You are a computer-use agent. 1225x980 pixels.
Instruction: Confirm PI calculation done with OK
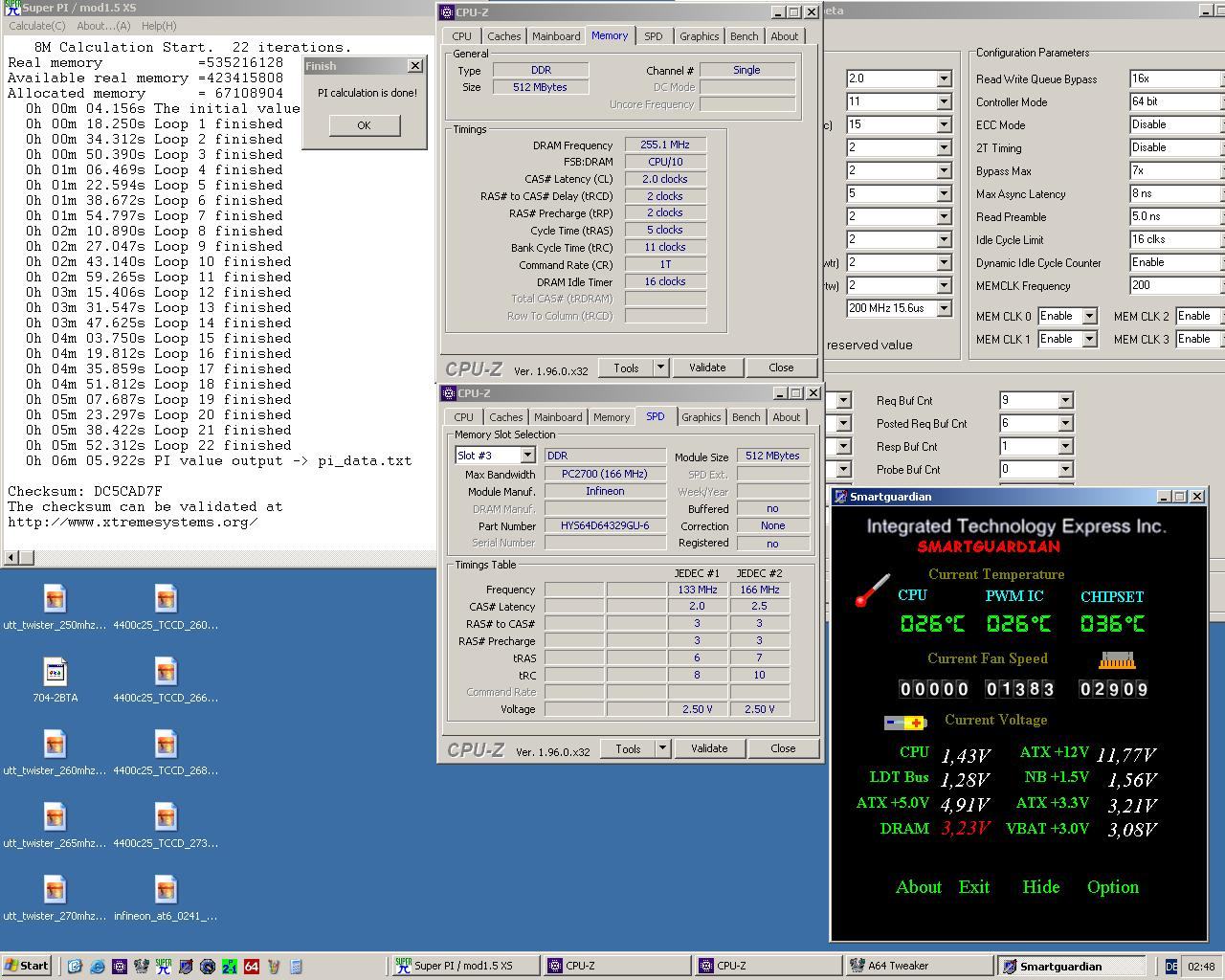[x=364, y=125]
